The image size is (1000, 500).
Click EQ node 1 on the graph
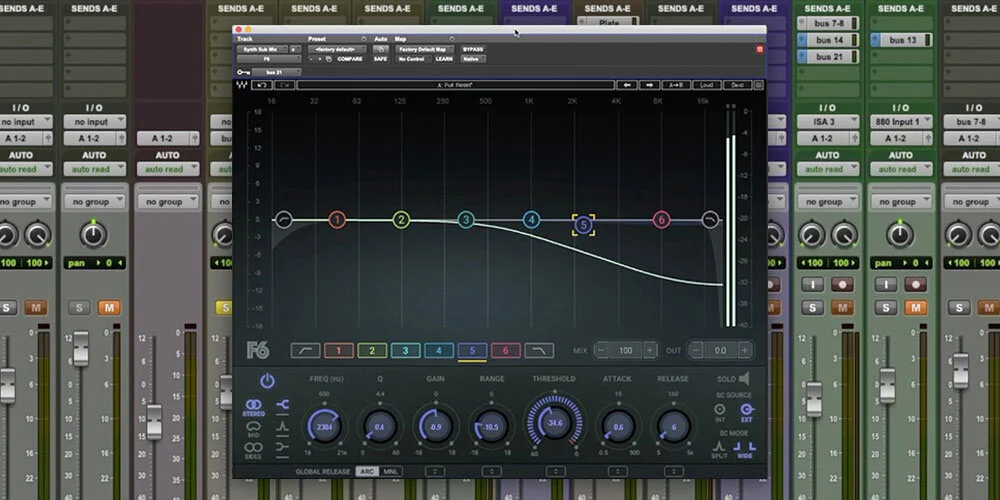click(x=337, y=221)
